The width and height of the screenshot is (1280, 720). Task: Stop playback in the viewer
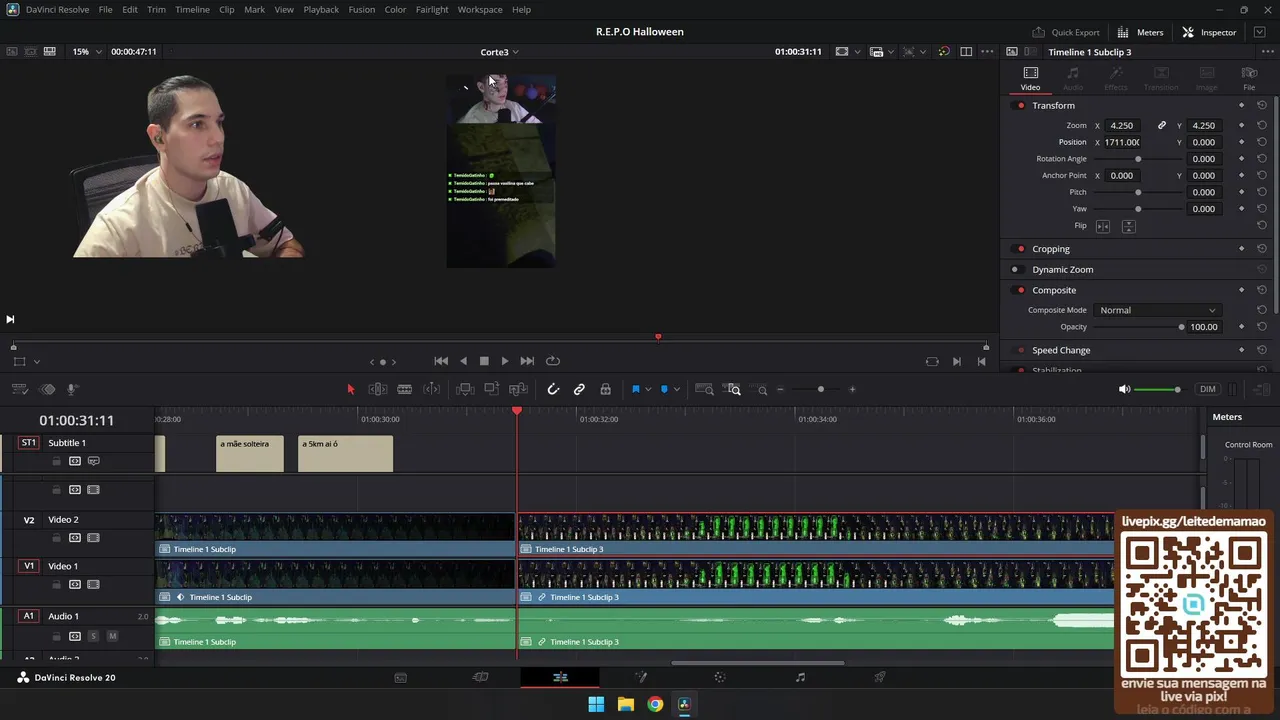pyautogui.click(x=484, y=361)
